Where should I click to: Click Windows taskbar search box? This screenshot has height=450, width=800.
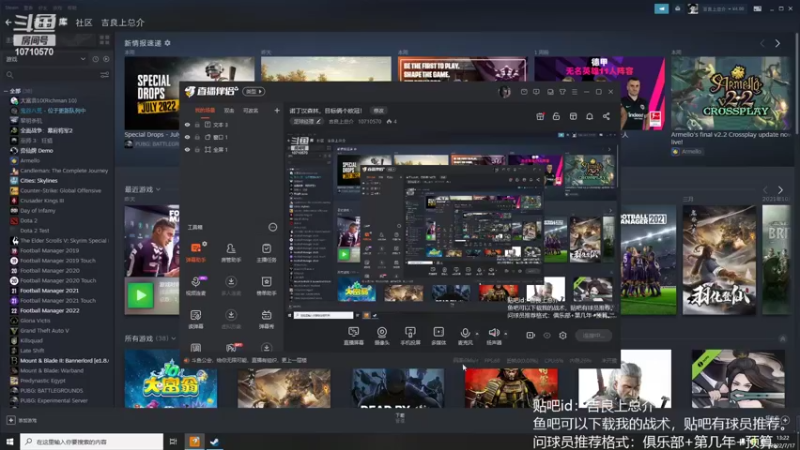[92, 441]
